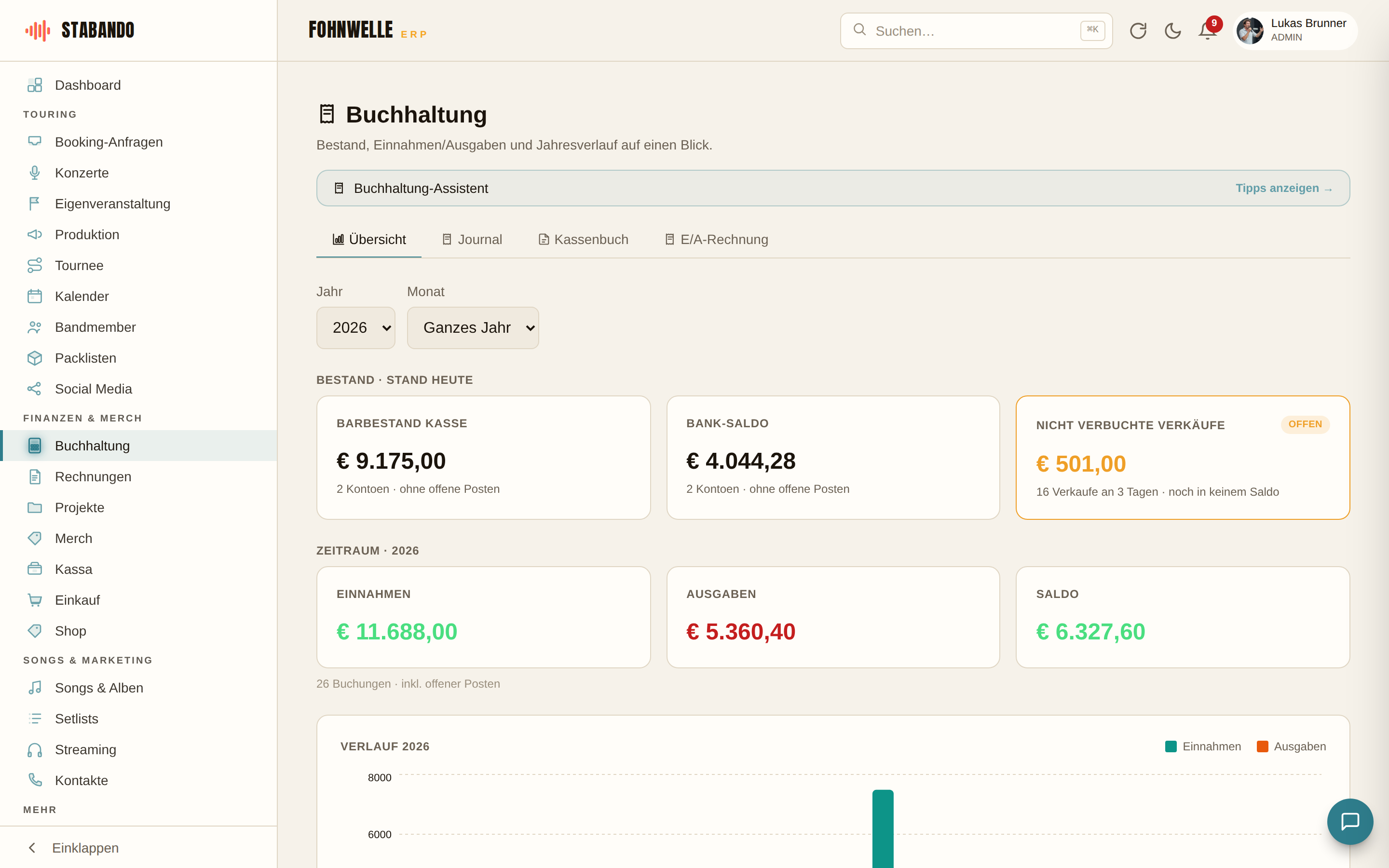
Task: Open the chat bubble button
Action: 1350,822
